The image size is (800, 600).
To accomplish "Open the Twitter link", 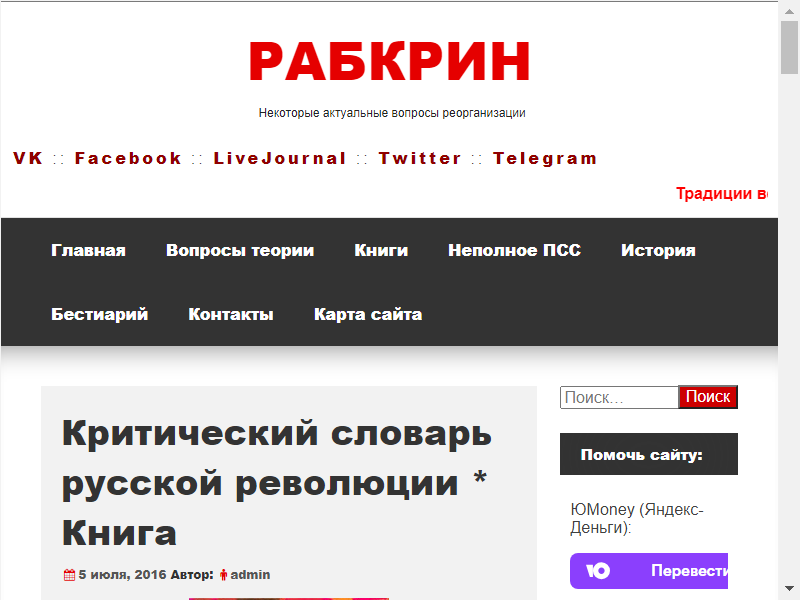I will tap(420, 158).
